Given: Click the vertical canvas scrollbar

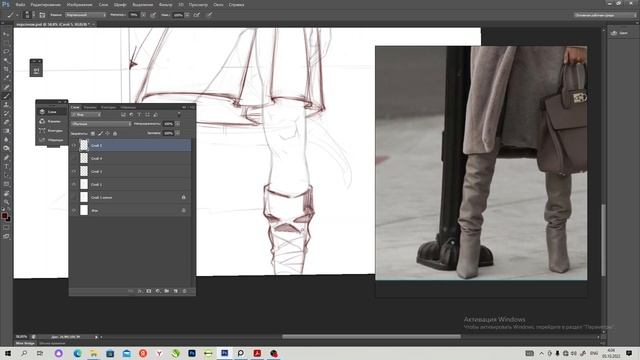Looking at the screenshot, I should tap(604, 240).
